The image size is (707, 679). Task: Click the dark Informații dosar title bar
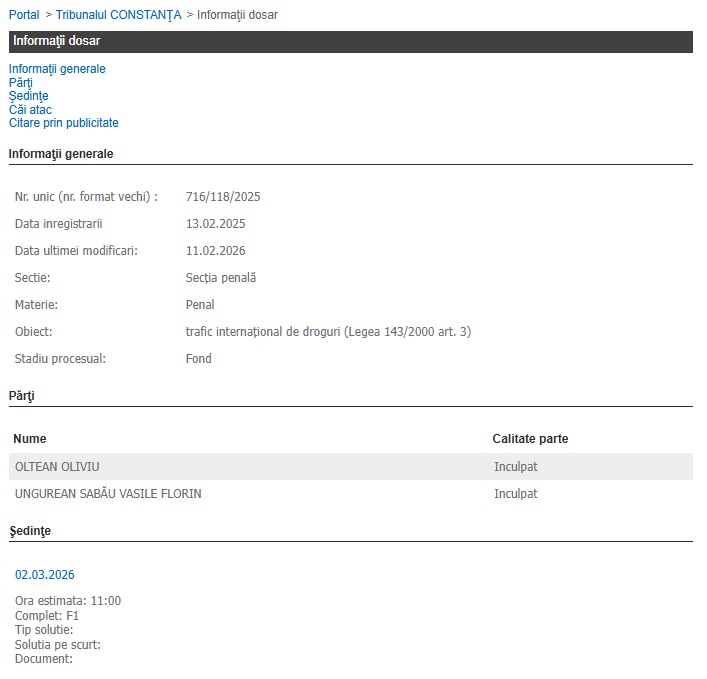[350, 41]
